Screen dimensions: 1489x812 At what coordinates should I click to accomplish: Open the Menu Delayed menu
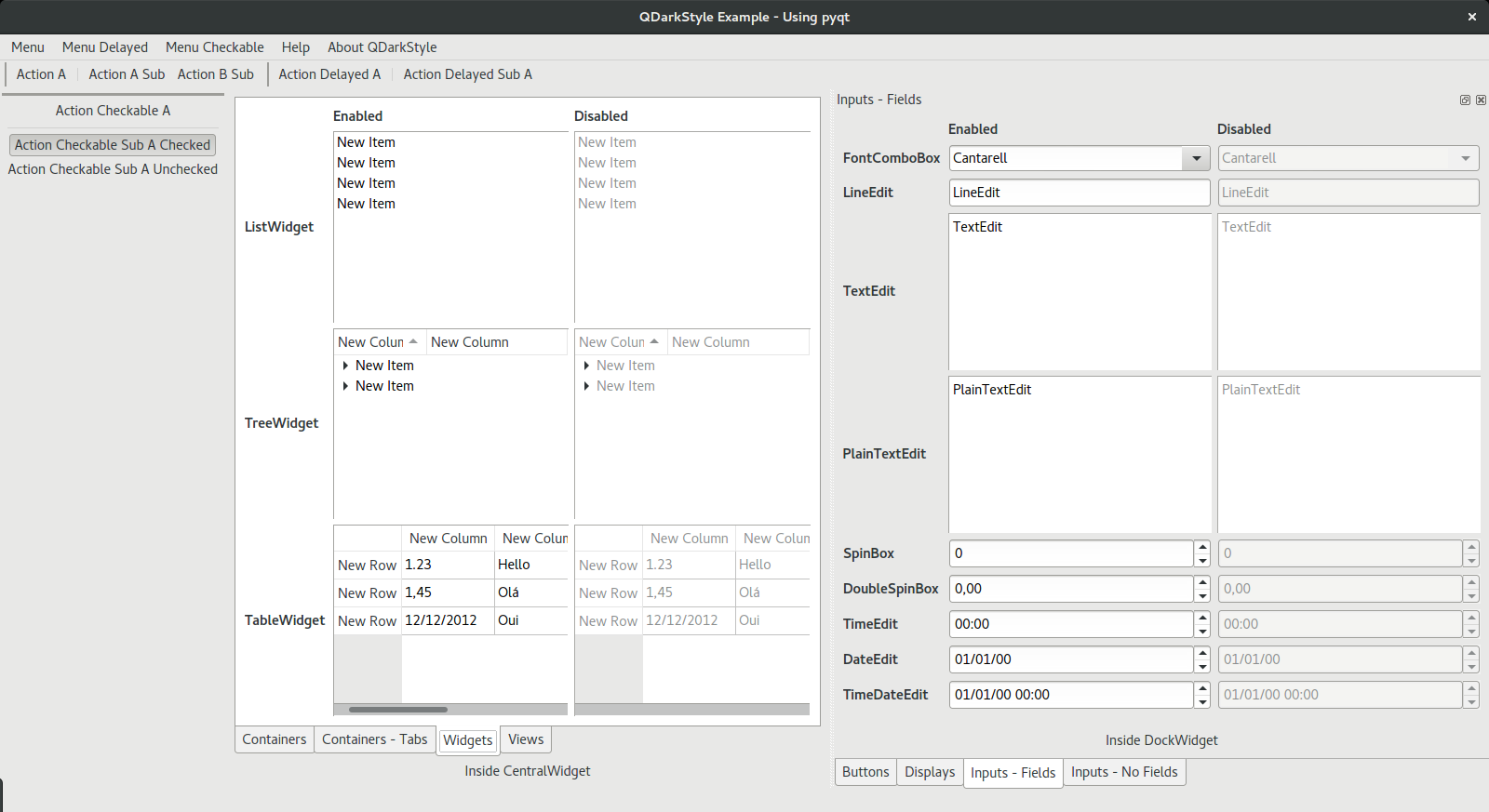[x=105, y=47]
